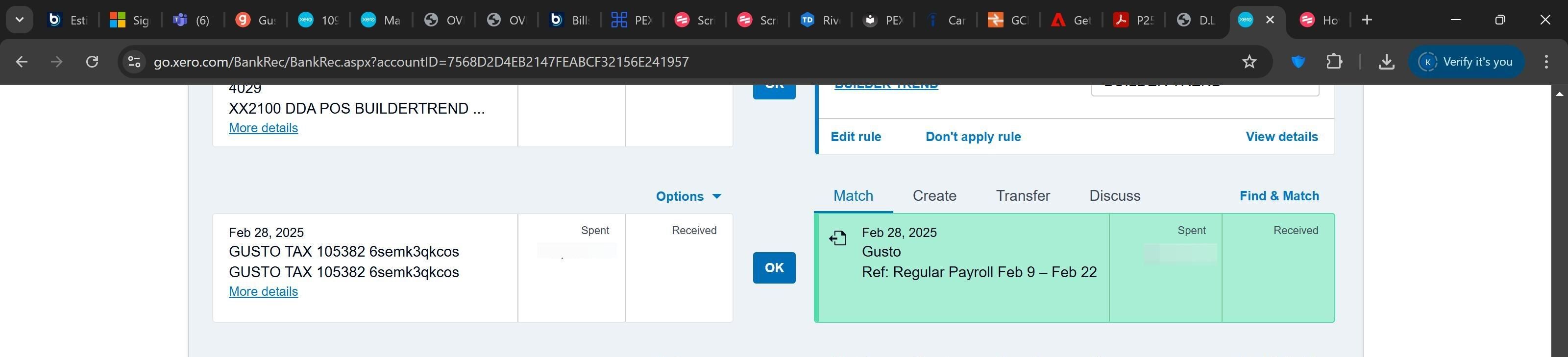Switch to the 'D.L' browser tab
The image size is (1568, 357).
pos(1196,20)
